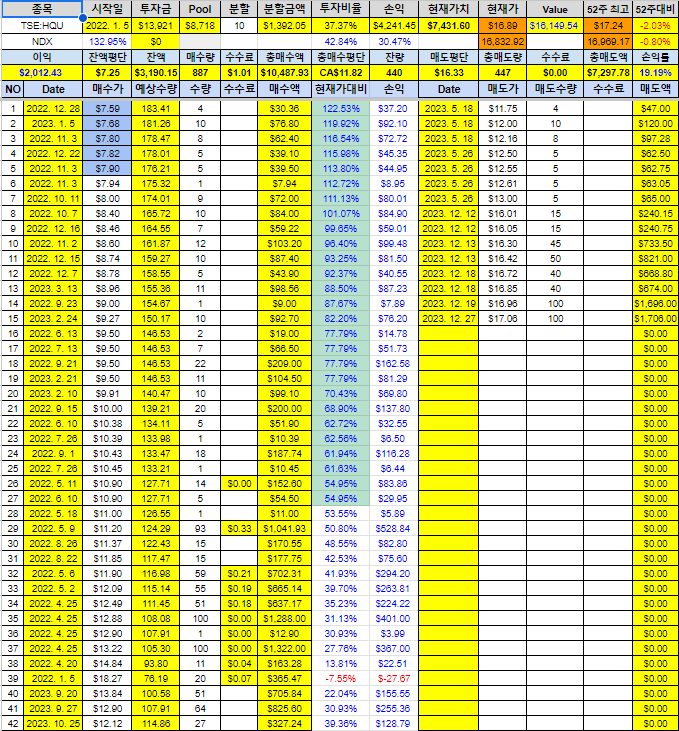Screen dimensions: 679x731
Task: Select the profit cell $4,241.45
Action: (394, 26)
